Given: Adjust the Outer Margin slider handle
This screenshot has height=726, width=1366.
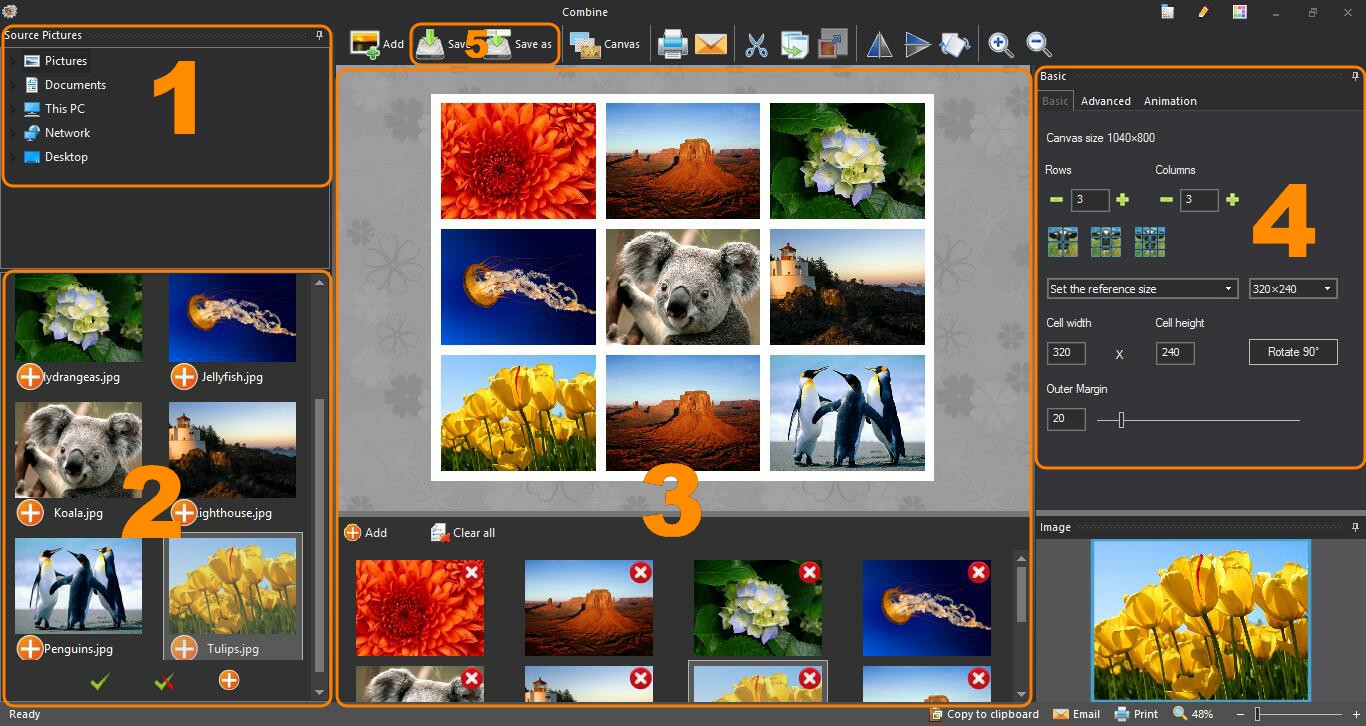Looking at the screenshot, I should coord(1121,420).
